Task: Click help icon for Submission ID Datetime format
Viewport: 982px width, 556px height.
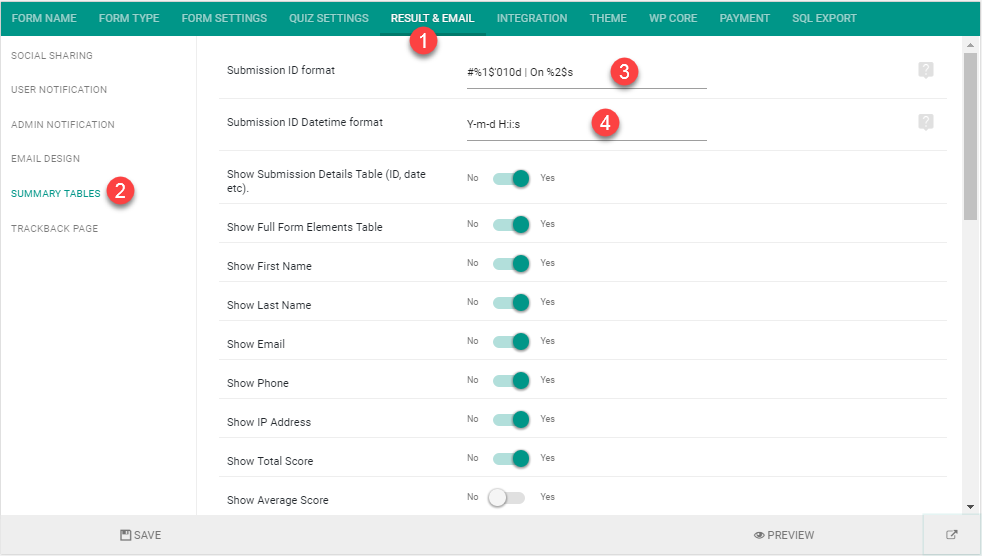Action: point(926,122)
